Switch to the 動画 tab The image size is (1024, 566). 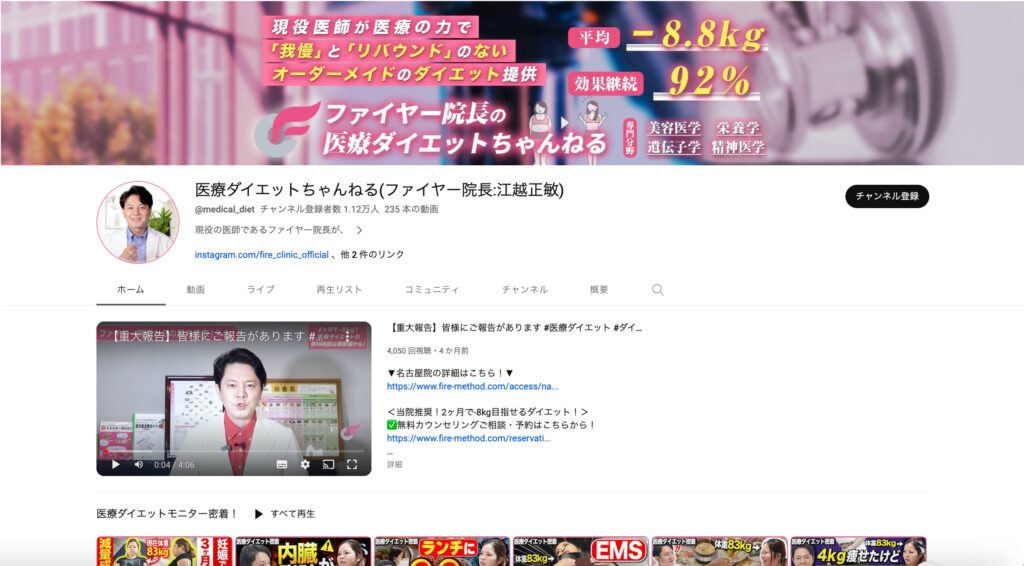195,290
